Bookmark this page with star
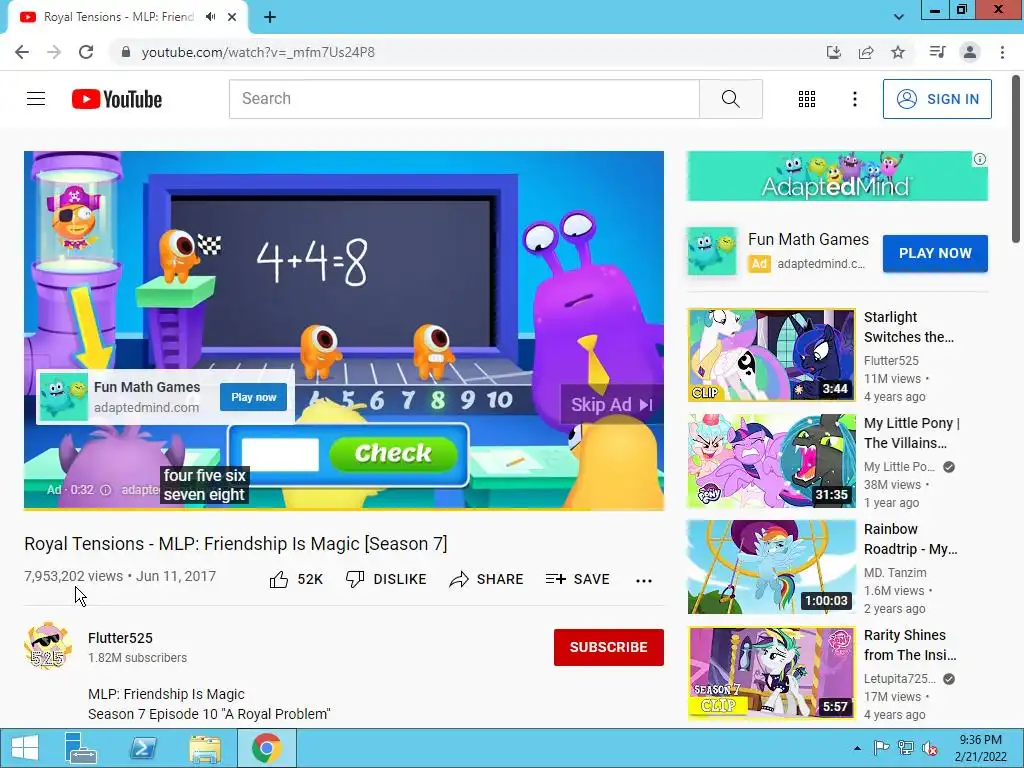1024x768 pixels. (x=898, y=52)
